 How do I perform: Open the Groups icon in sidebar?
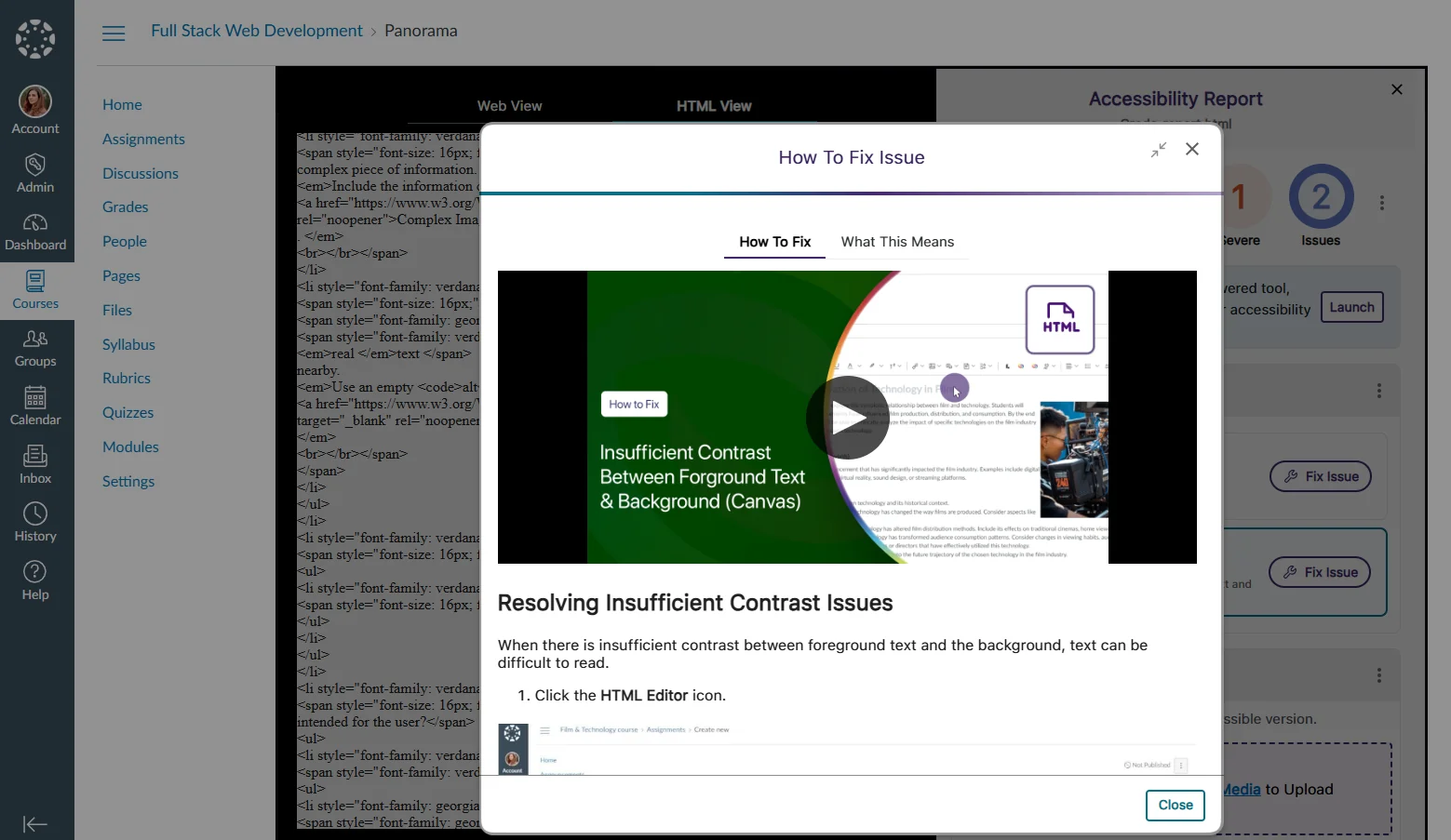pos(35,348)
